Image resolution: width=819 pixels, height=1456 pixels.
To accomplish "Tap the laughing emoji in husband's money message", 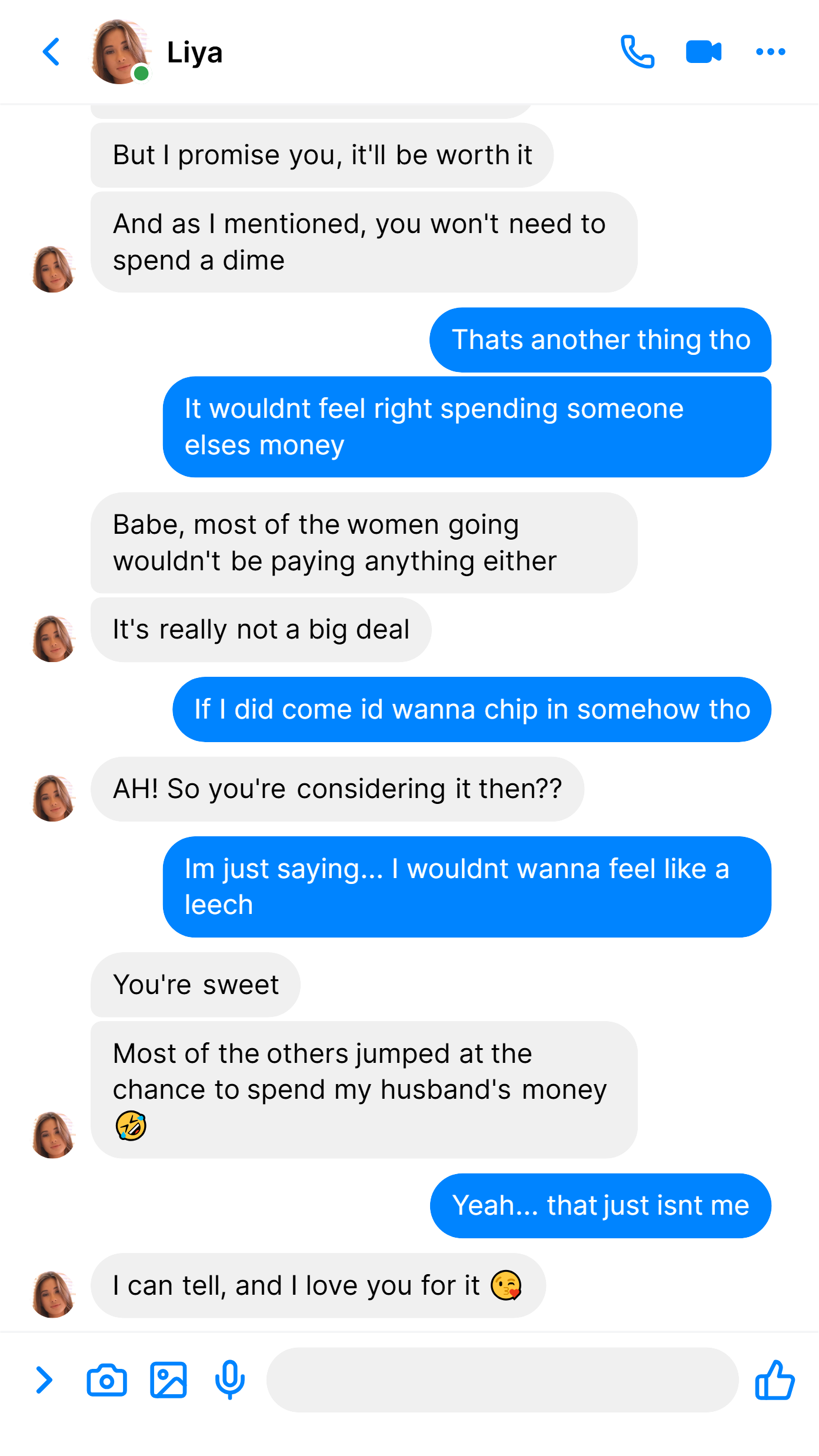I will [x=131, y=1126].
